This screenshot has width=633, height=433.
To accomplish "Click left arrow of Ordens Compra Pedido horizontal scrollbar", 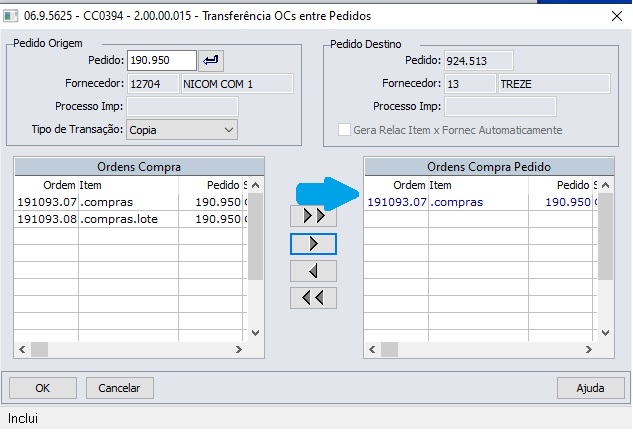I will [x=372, y=349].
